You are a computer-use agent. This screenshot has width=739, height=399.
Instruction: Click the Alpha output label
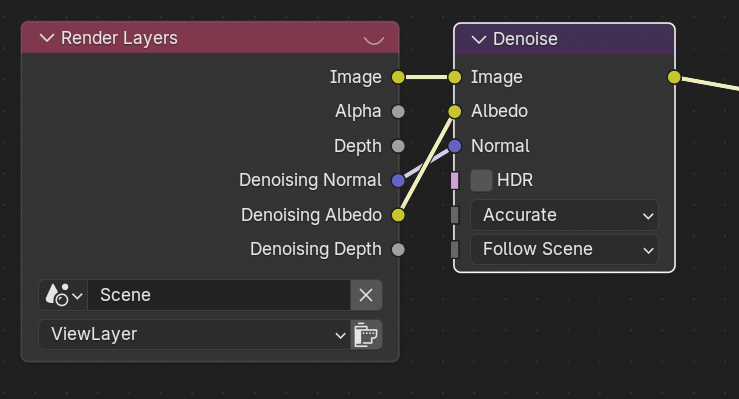pyautogui.click(x=358, y=111)
